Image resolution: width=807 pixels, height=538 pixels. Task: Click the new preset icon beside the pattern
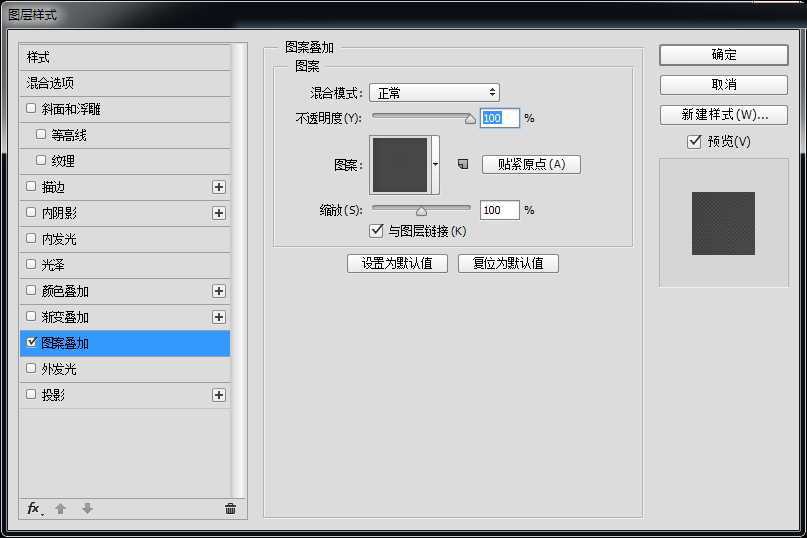pyautogui.click(x=463, y=164)
